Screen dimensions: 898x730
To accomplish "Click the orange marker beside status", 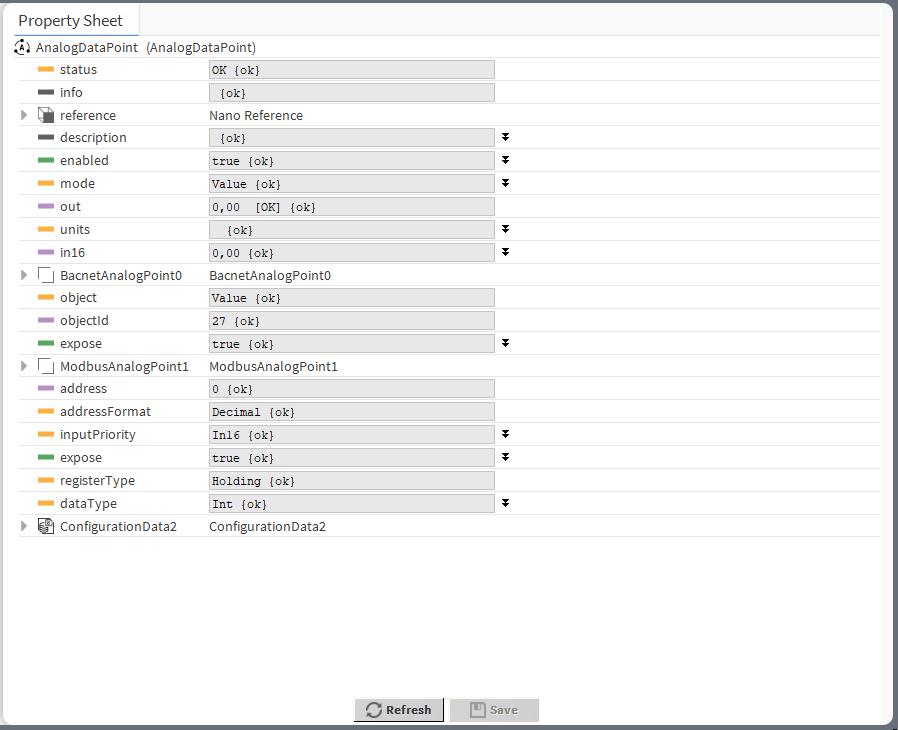I will pos(46,70).
